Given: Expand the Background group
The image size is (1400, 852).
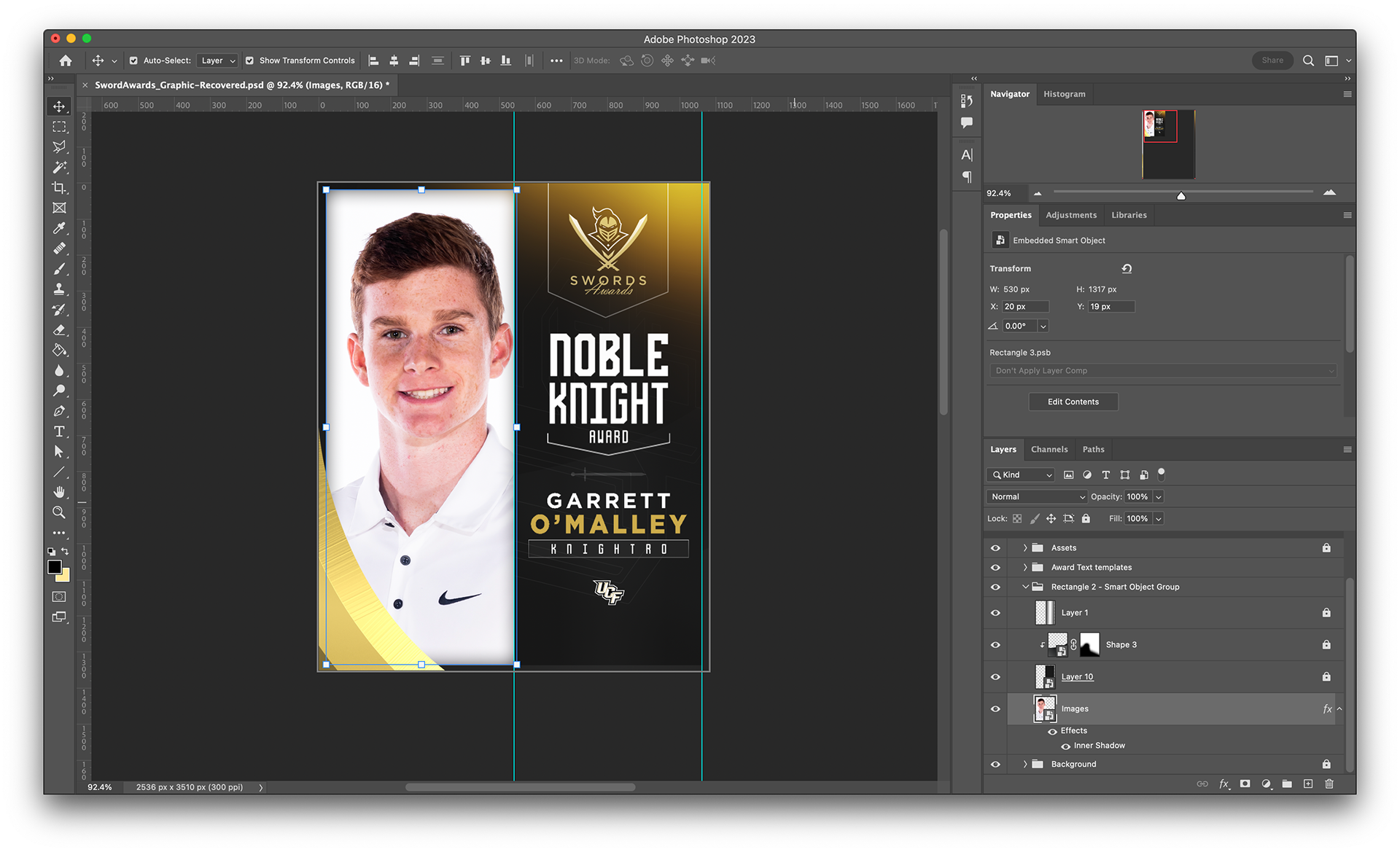Looking at the screenshot, I should (x=1024, y=764).
